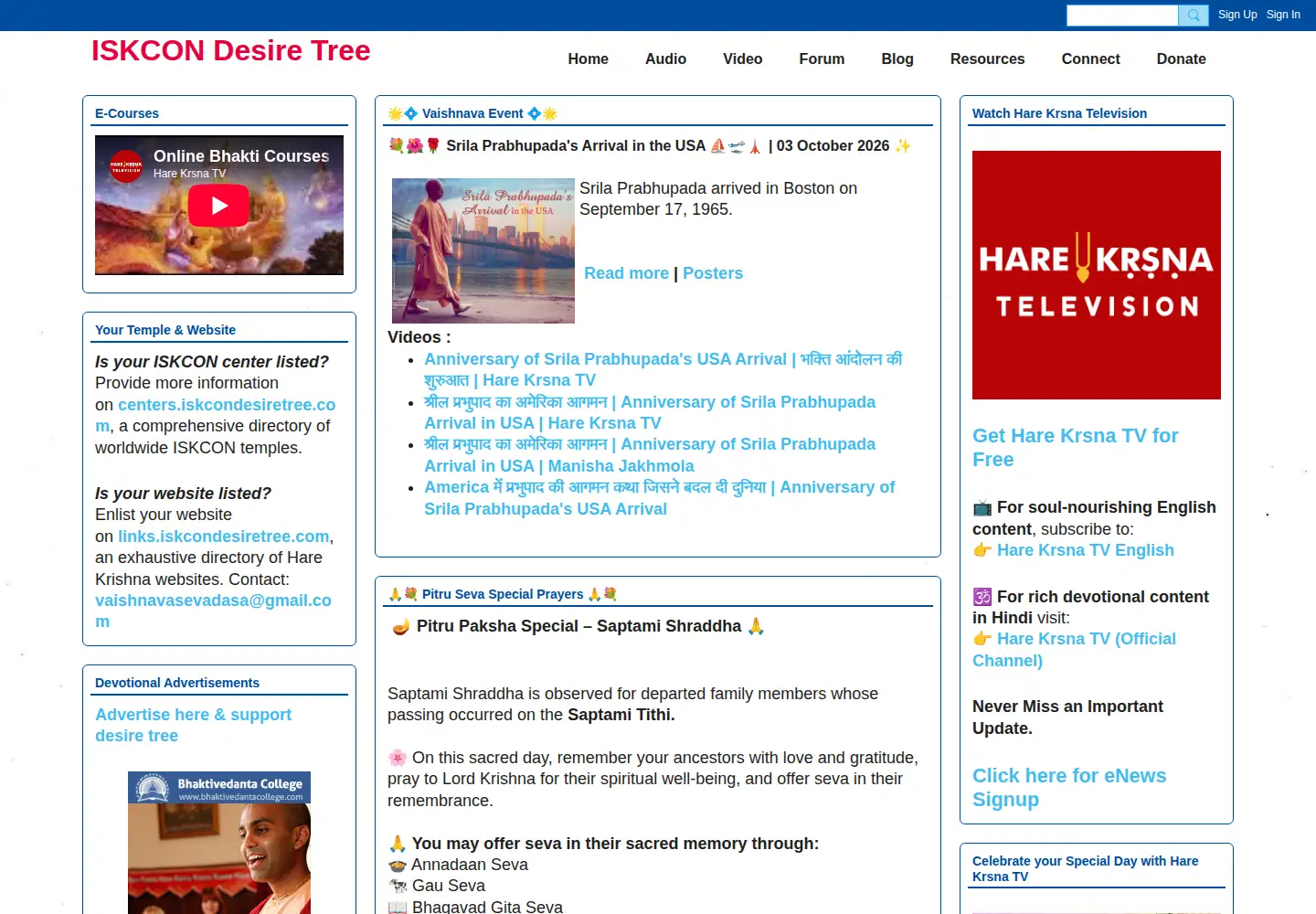
Task: Click the 'Your Temple & Website' heading
Action: tap(165, 330)
